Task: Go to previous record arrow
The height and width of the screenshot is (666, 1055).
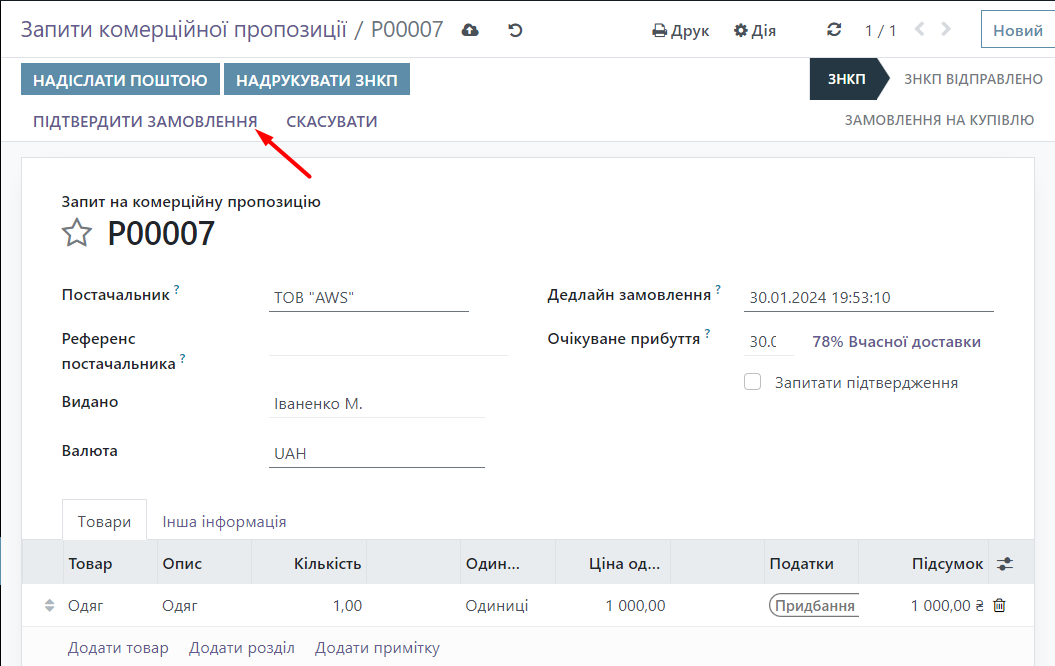Action: (x=920, y=30)
